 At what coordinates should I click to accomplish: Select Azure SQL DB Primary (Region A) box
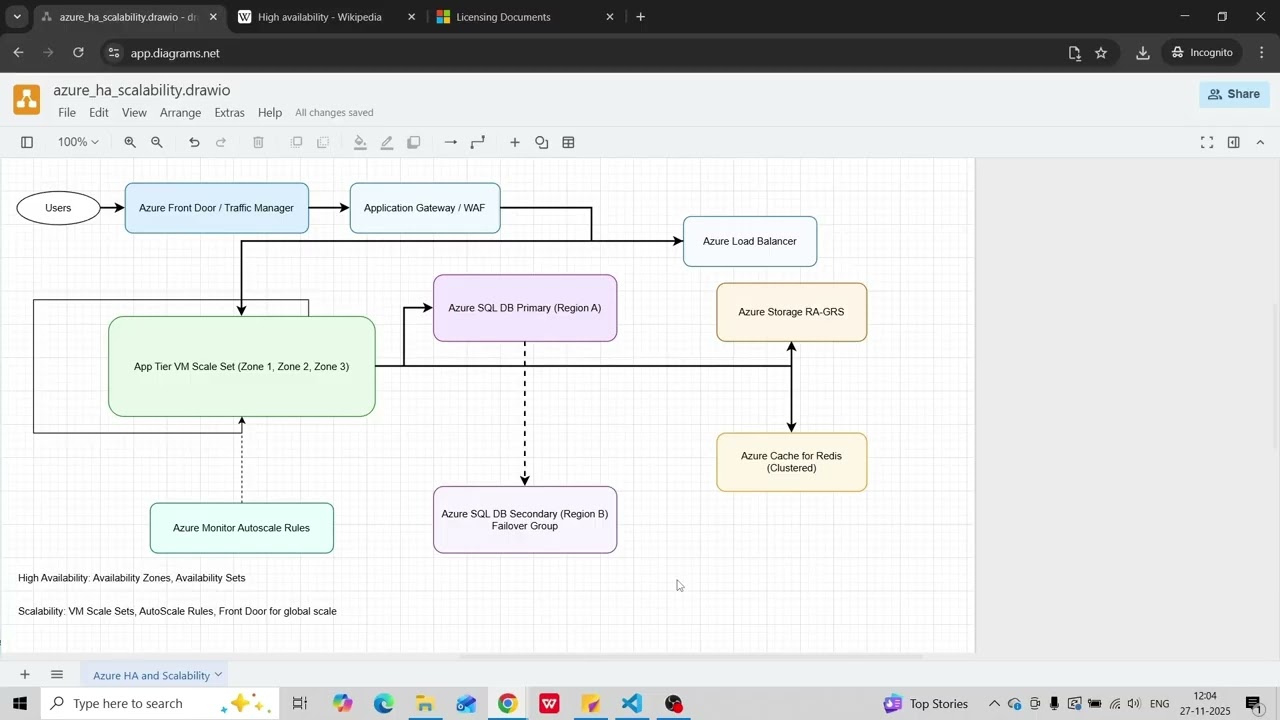click(x=525, y=308)
